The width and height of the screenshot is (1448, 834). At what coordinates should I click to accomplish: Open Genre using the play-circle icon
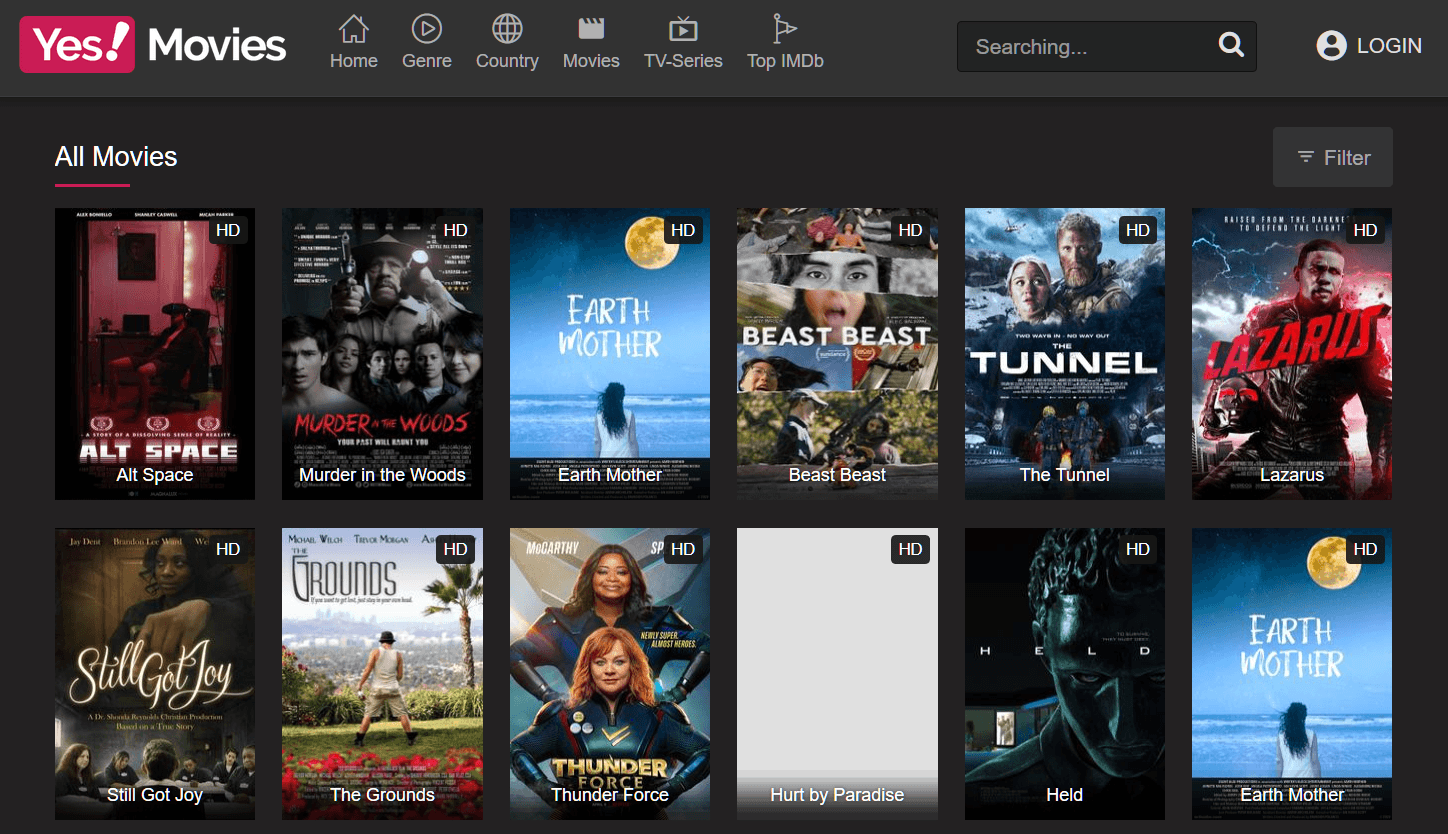tap(427, 28)
